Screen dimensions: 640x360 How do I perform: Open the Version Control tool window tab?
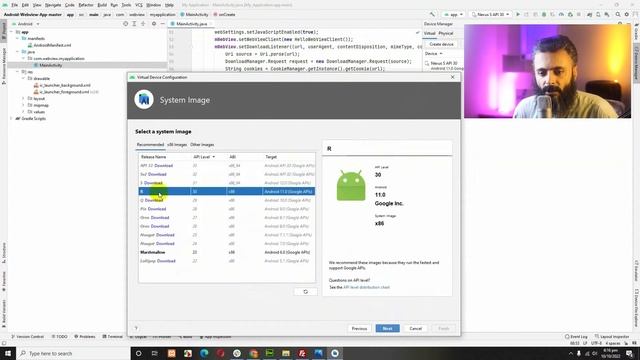pyautogui.click(x=27, y=337)
